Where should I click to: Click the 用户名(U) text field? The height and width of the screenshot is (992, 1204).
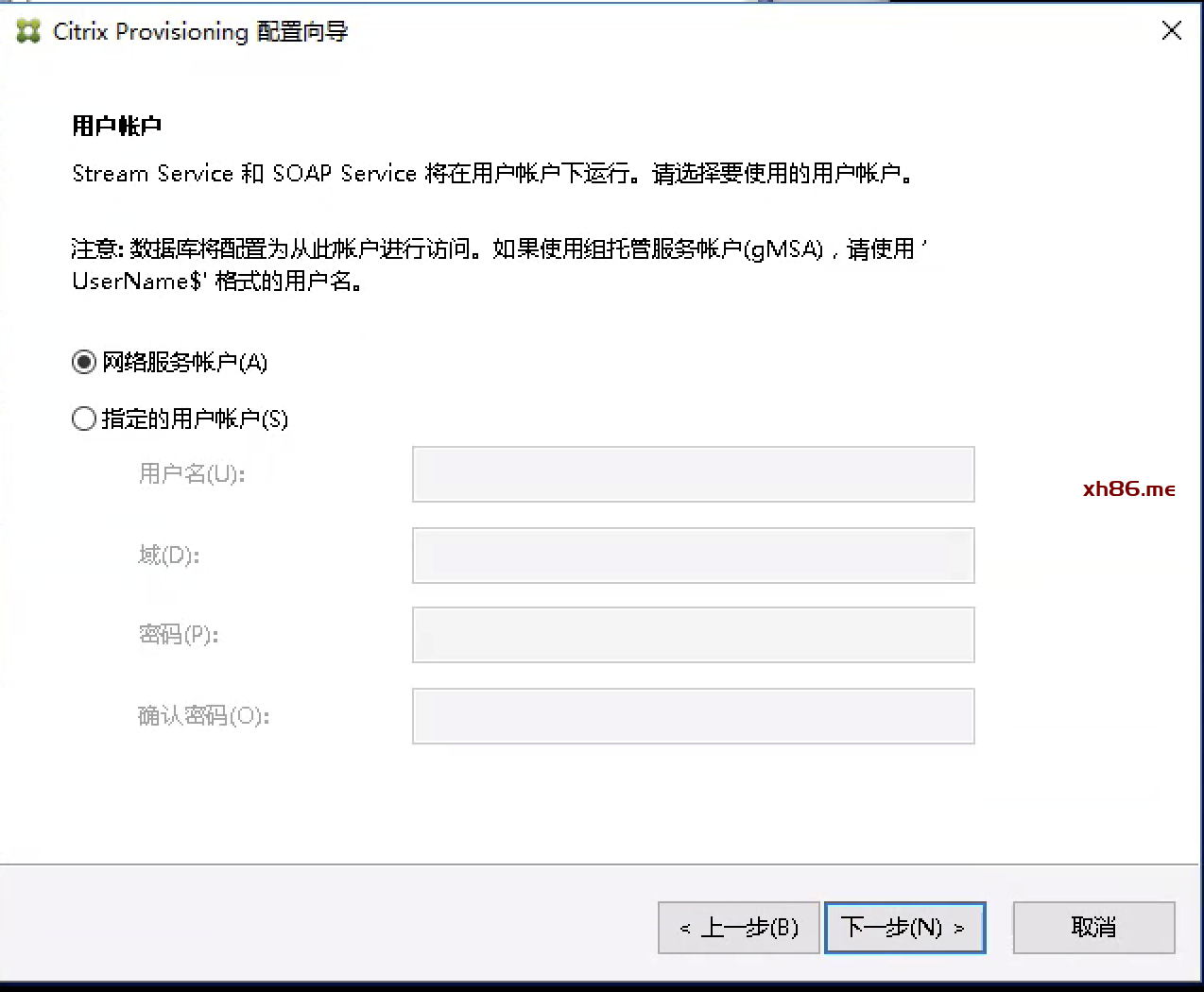point(693,474)
